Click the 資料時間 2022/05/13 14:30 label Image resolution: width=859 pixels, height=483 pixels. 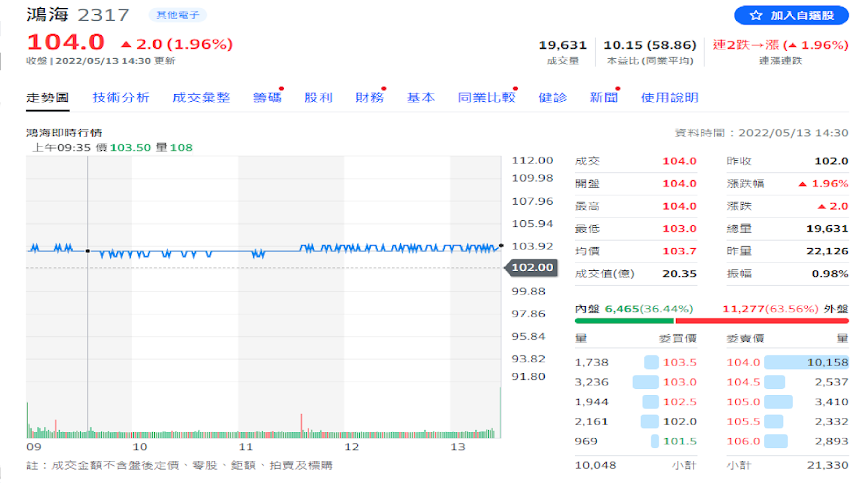761,133
